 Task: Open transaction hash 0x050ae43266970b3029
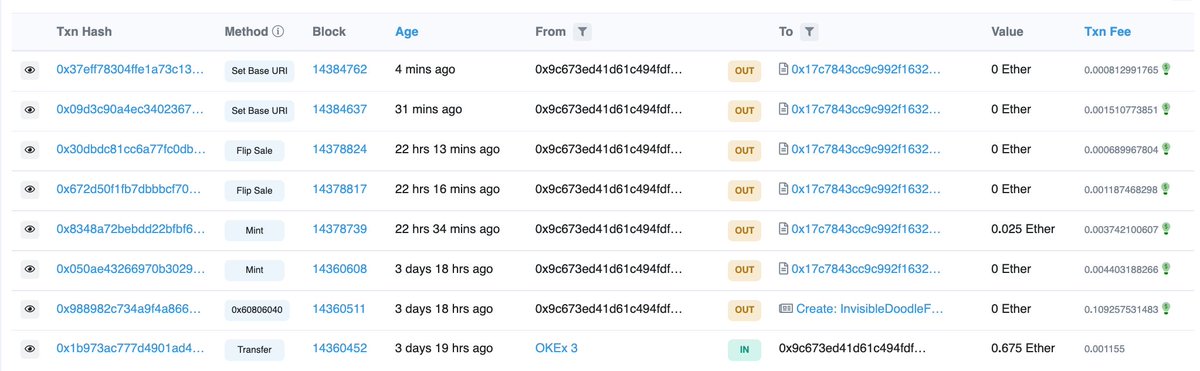click(130, 269)
